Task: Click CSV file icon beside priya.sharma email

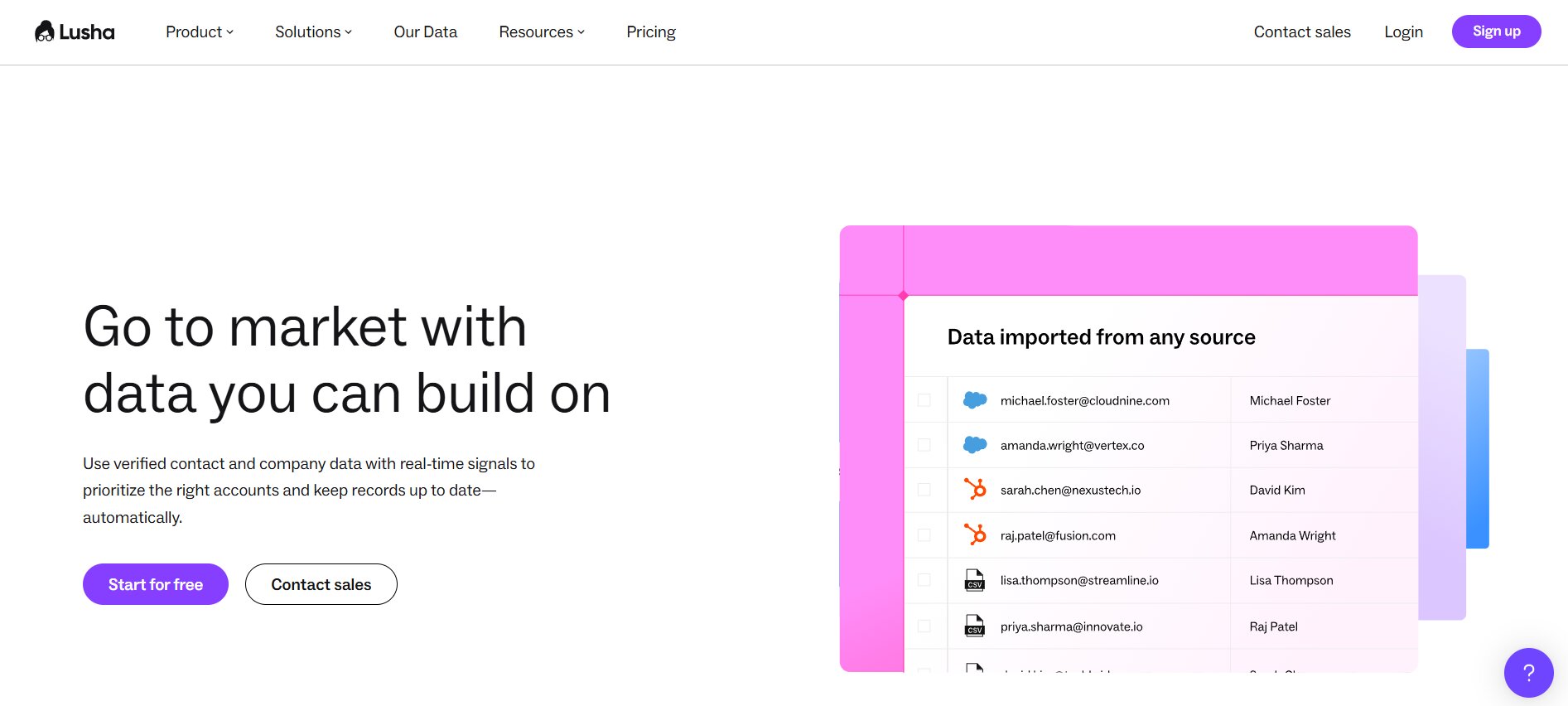Action: (975, 626)
